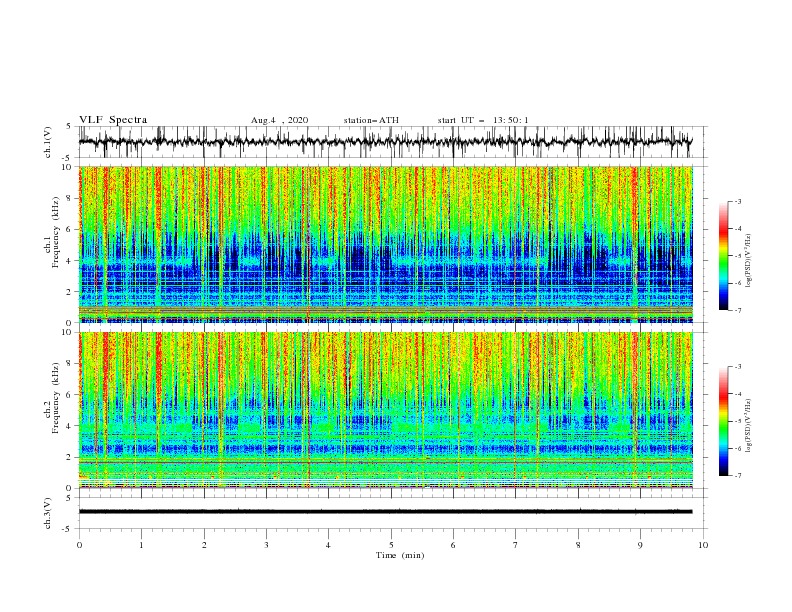The height and width of the screenshot is (612, 792).
Task: Click time axis tick label "0"
Action: (79, 545)
